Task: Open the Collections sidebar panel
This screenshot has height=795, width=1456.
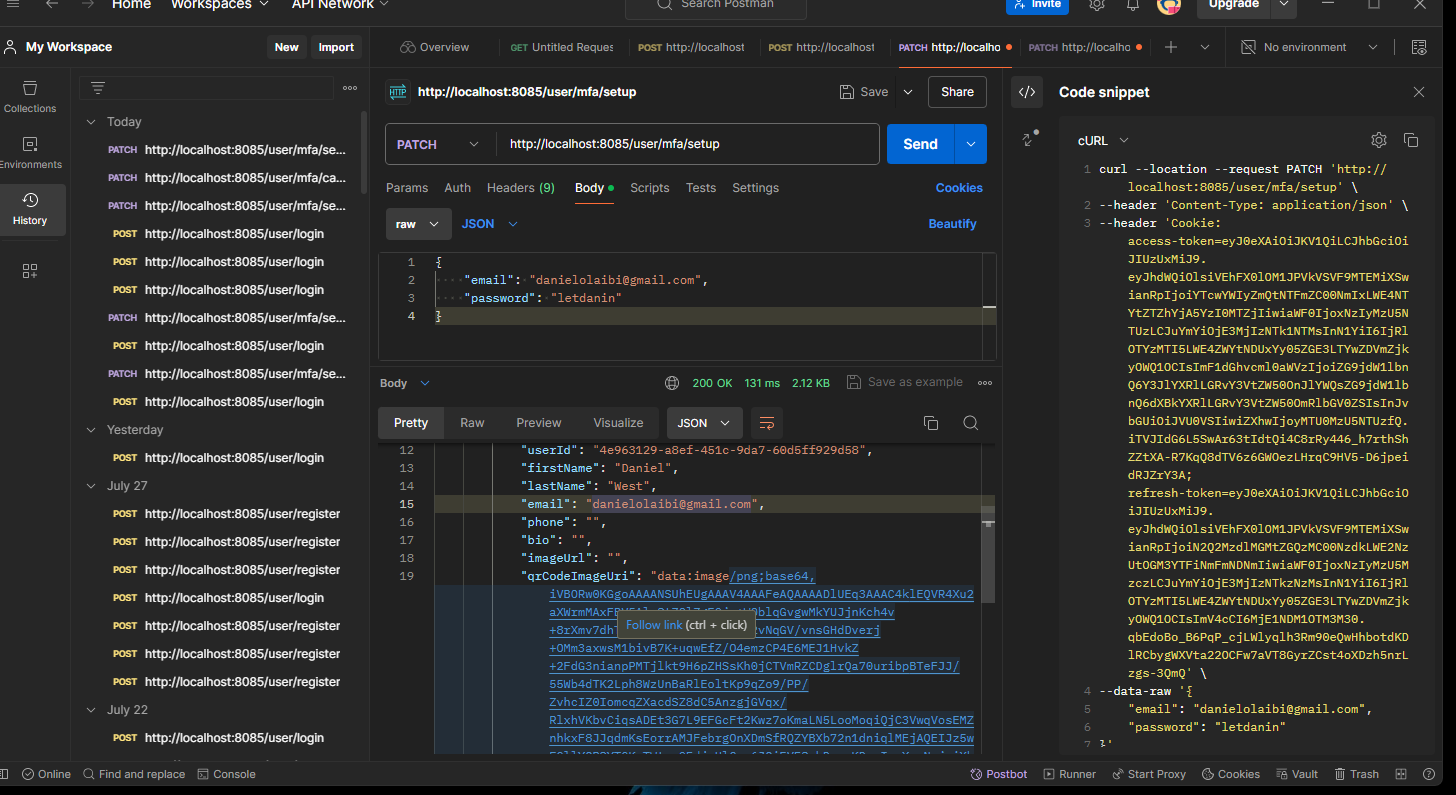Action: 30,96
